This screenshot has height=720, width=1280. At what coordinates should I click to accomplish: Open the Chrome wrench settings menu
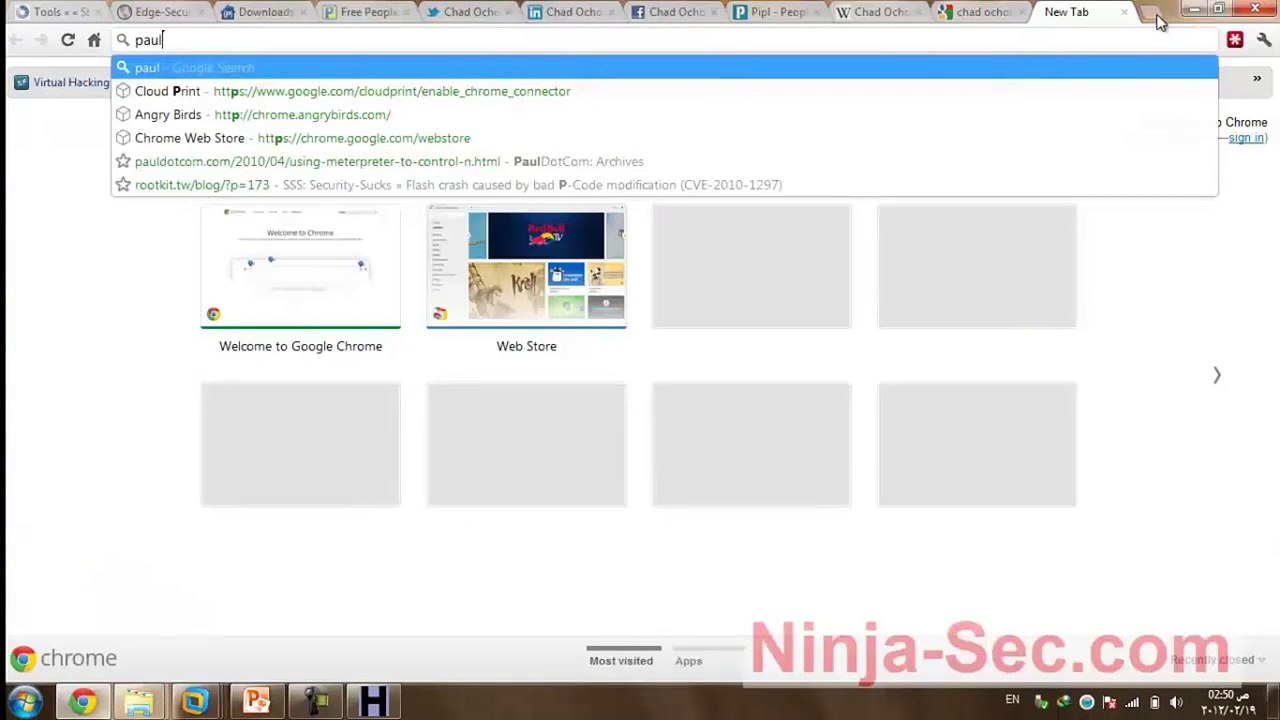[1264, 40]
